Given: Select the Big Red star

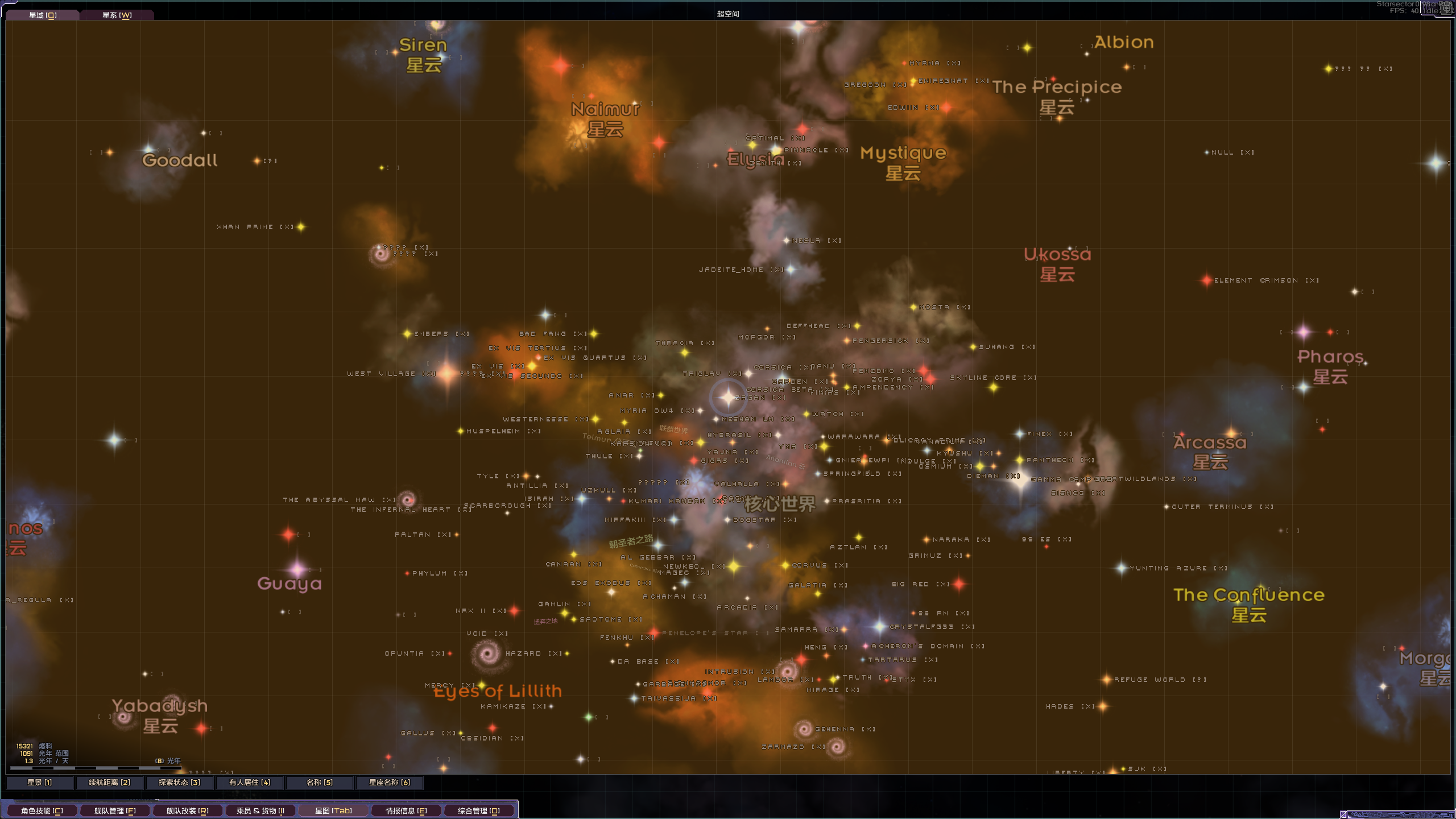Looking at the screenshot, I should tap(959, 584).
